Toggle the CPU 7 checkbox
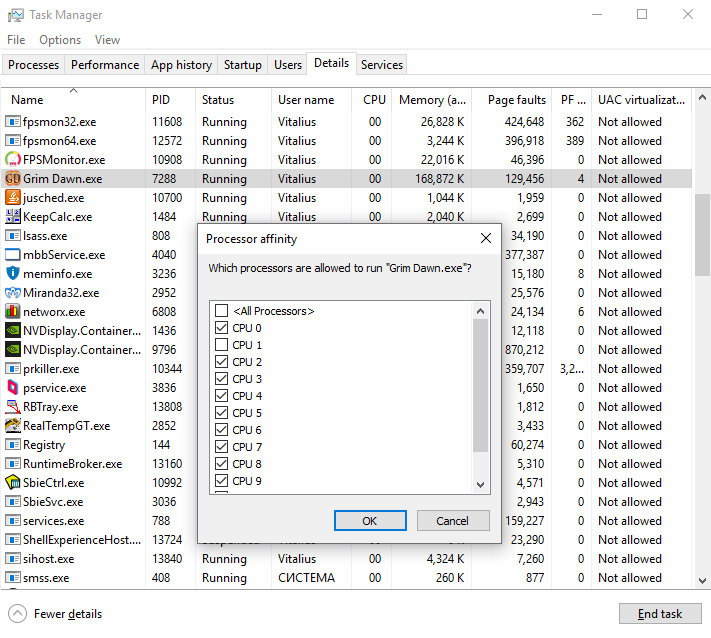This screenshot has height=638, width=711. 221,447
